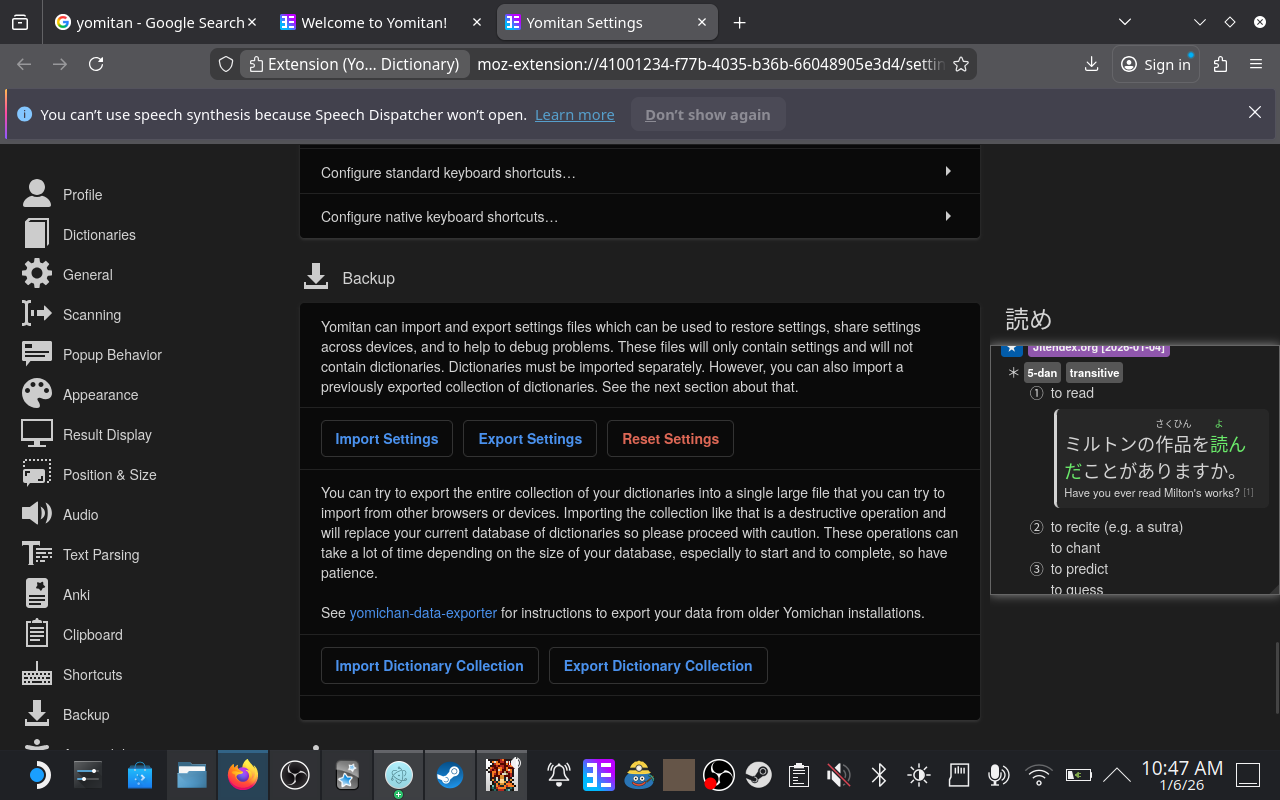This screenshot has width=1280, height=800.
Task: Open the yomichan-data-exporter link
Action: 423,612
